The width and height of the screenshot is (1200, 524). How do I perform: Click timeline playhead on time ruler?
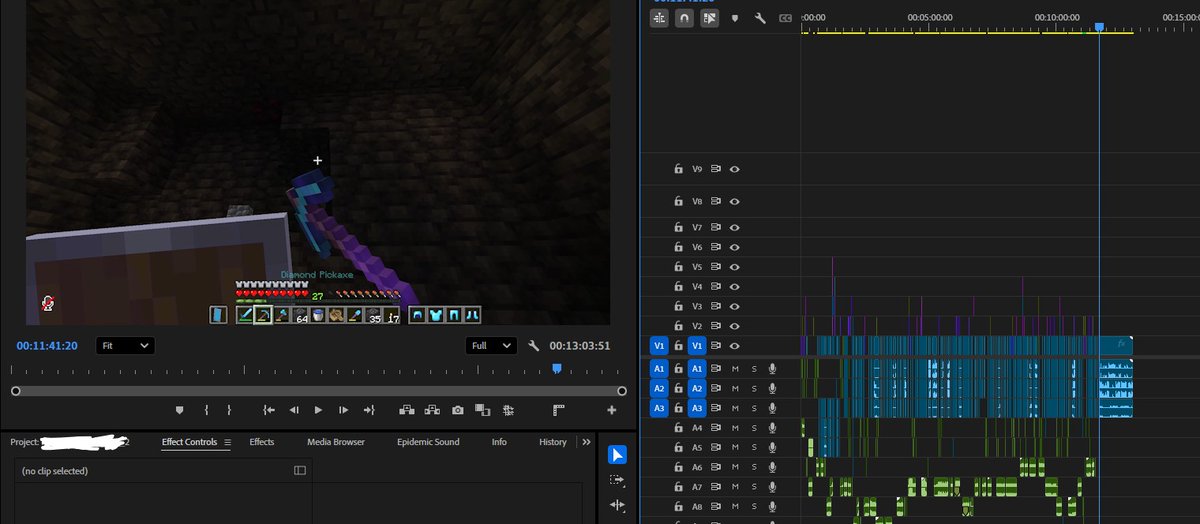tap(1099, 27)
